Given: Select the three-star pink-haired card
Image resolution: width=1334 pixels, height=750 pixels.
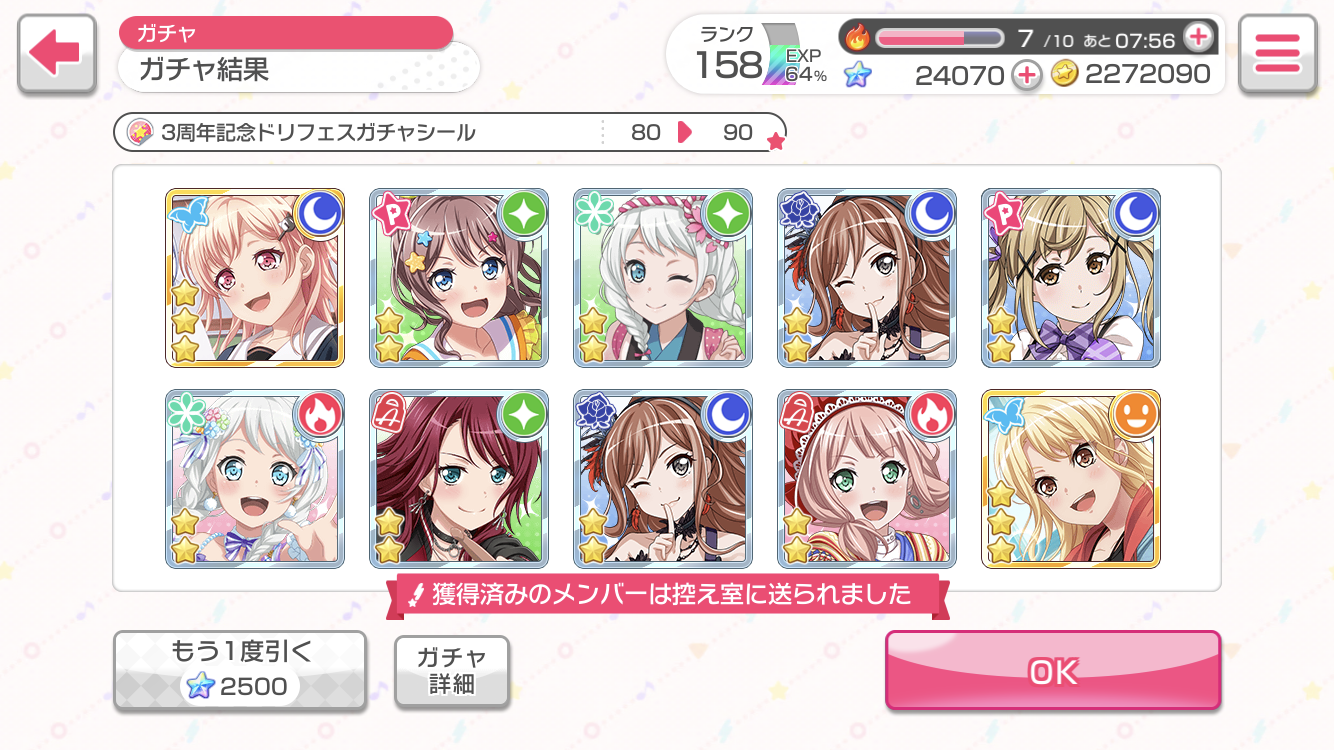Looking at the screenshot, I should (x=255, y=278).
